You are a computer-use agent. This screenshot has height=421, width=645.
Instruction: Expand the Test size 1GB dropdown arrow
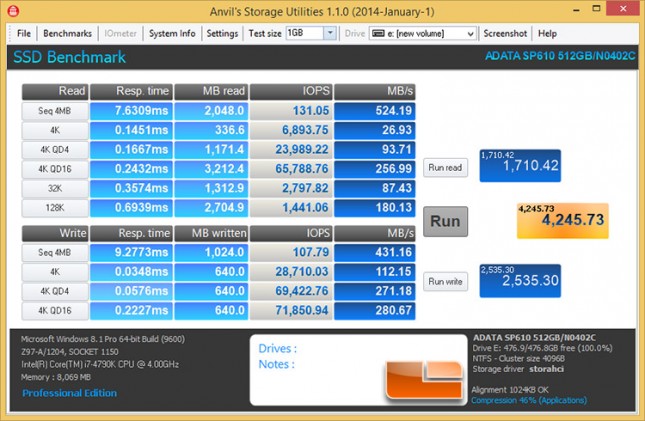click(330, 33)
